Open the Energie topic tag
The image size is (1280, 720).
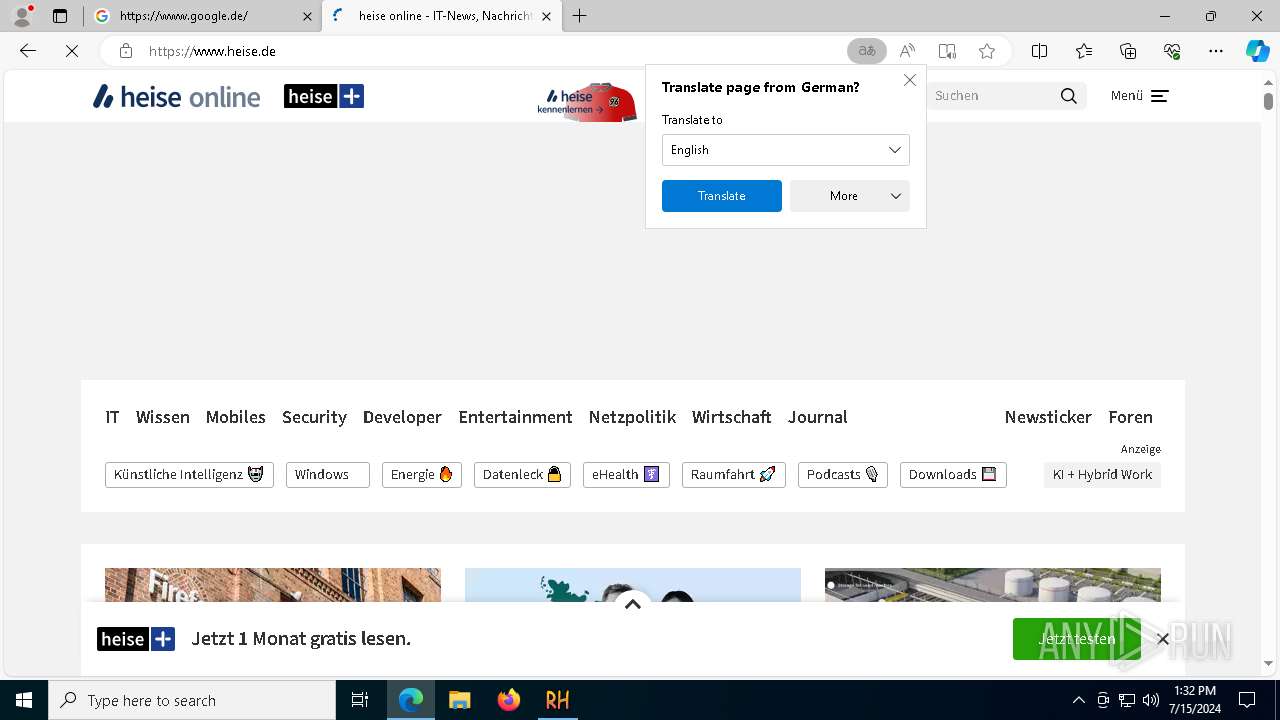(x=422, y=475)
